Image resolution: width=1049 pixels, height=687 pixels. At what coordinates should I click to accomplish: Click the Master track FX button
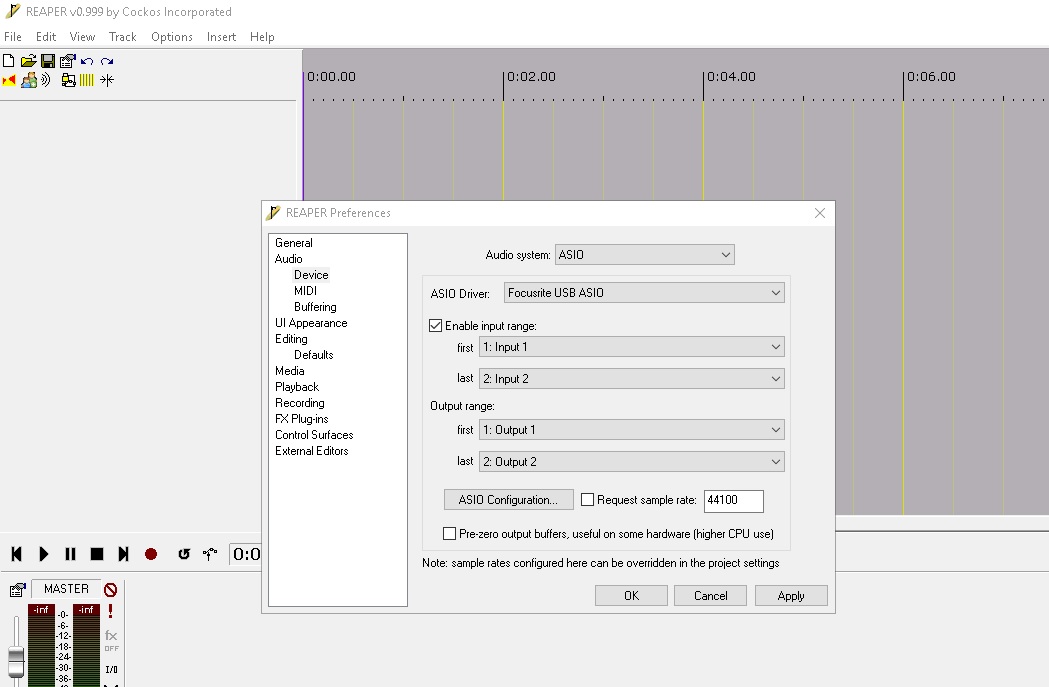(111, 636)
